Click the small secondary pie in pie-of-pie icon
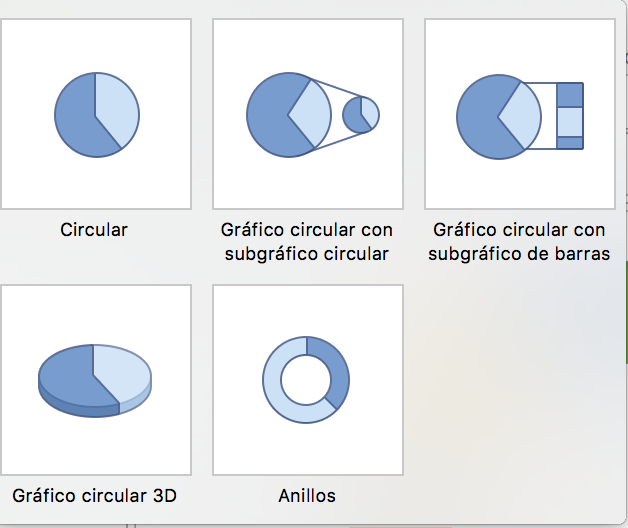The height and width of the screenshot is (528, 628). [x=361, y=115]
